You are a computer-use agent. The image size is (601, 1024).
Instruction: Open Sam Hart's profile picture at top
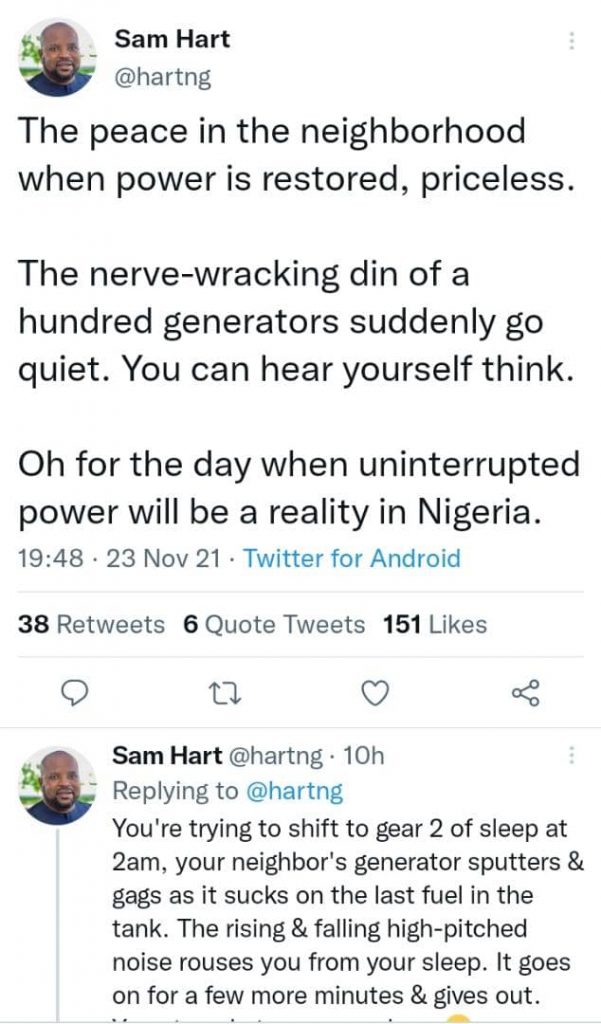[x=59, y=57]
